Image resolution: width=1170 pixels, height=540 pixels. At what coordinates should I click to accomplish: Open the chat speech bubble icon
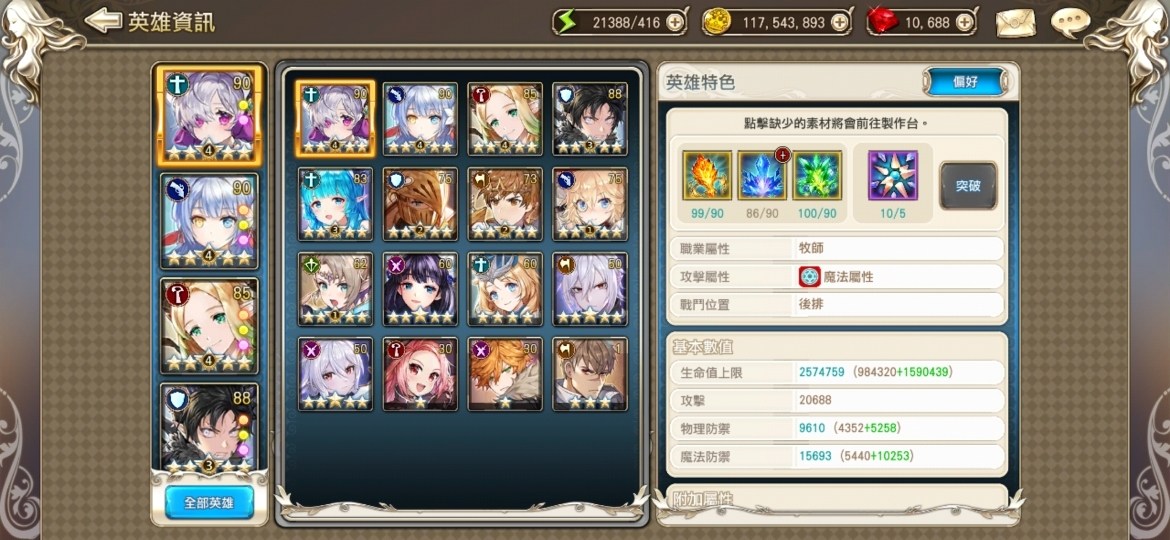click(1071, 22)
